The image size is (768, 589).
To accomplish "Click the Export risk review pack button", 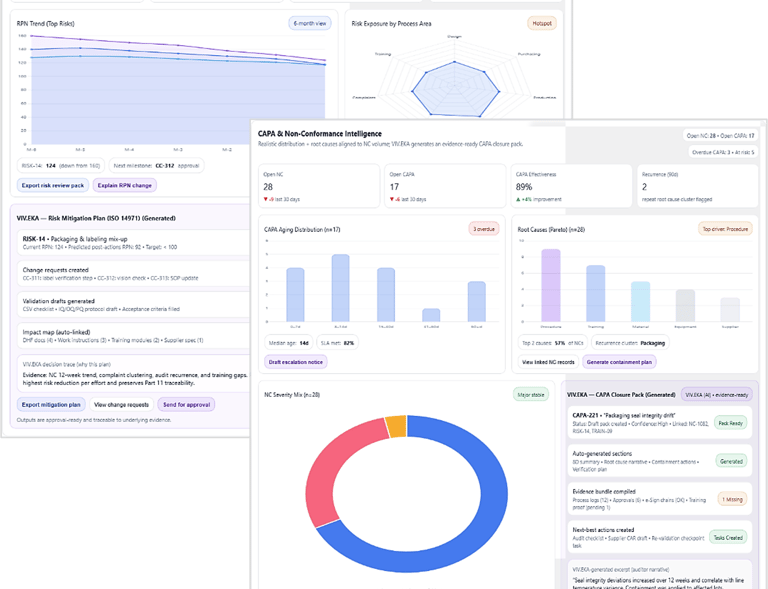I will coord(53,186).
